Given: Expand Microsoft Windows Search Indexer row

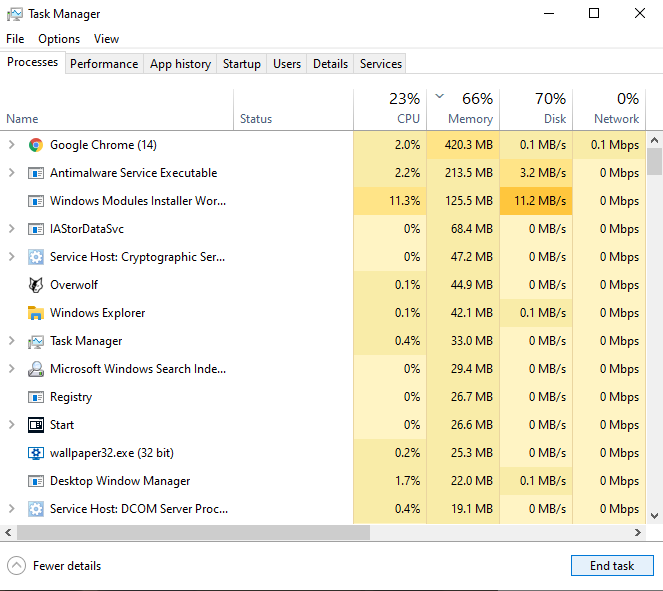Looking at the screenshot, I should point(12,369).
